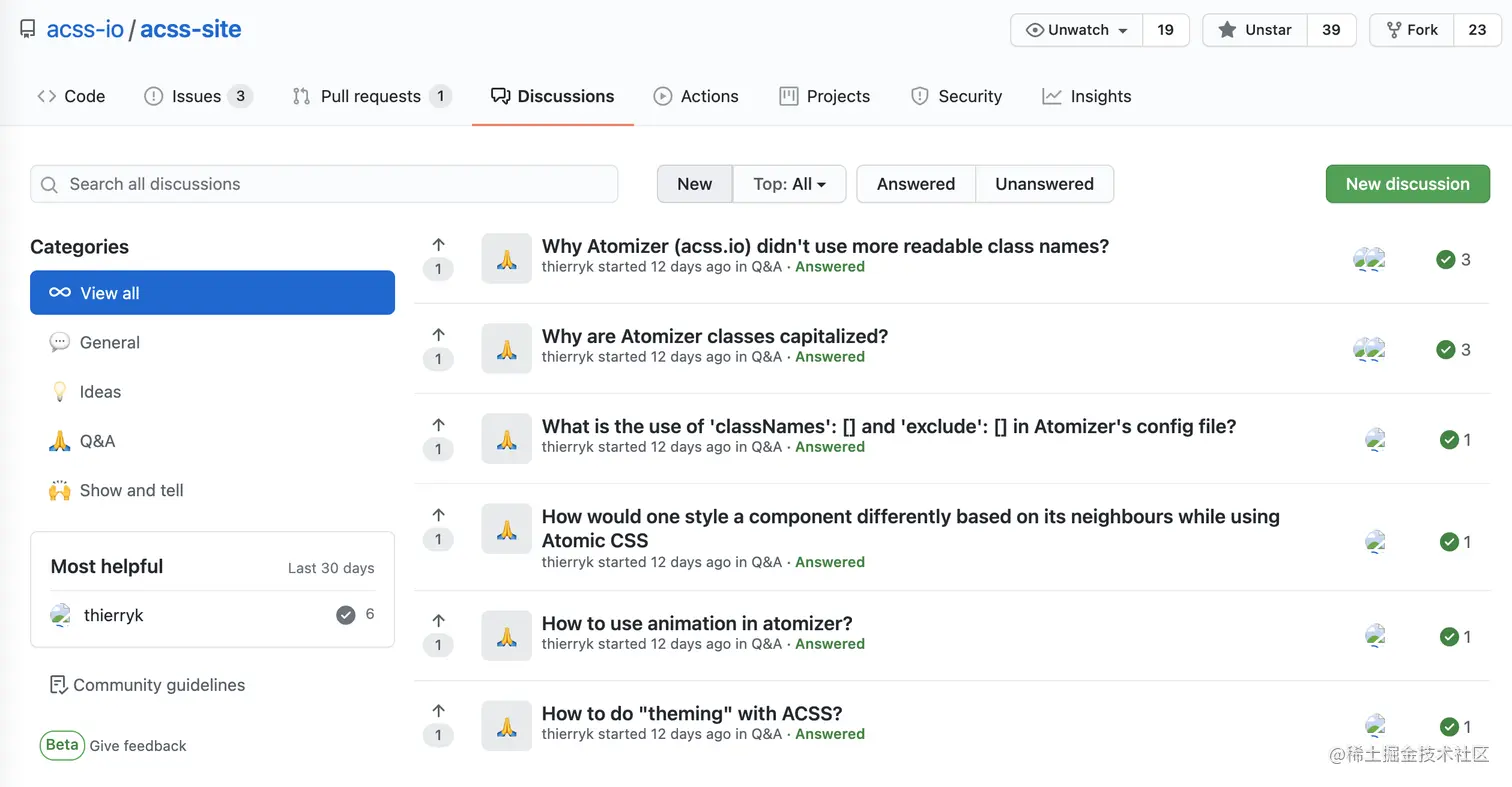Select the Ideas category
This screenshot has height=787, width=1512.
[100, 392]
